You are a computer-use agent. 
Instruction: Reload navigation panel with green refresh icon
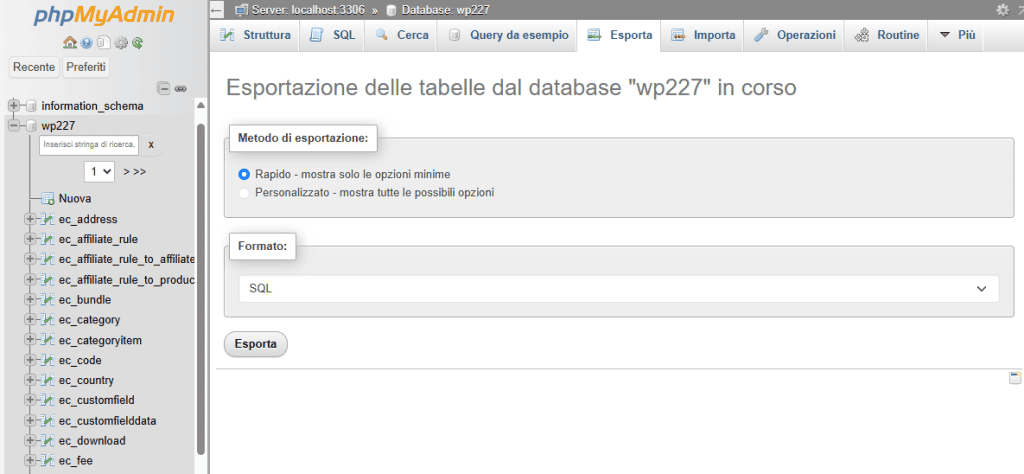(137, 43)
